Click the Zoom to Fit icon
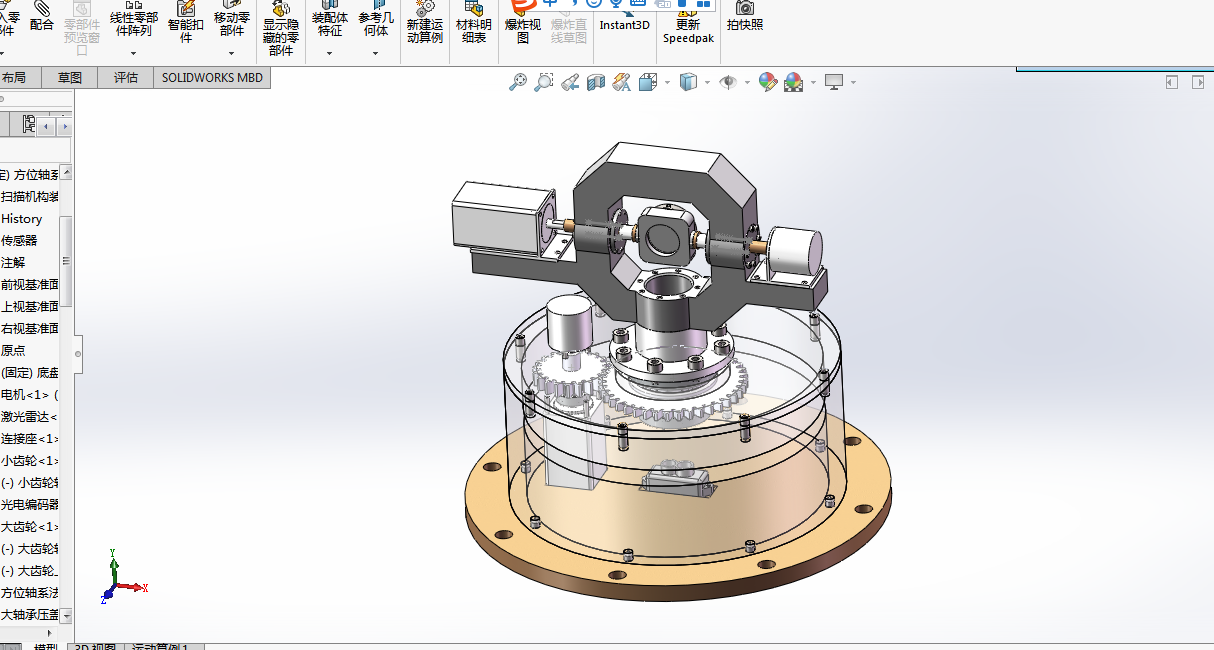The image size is (1214, 650). click(518, 82)
